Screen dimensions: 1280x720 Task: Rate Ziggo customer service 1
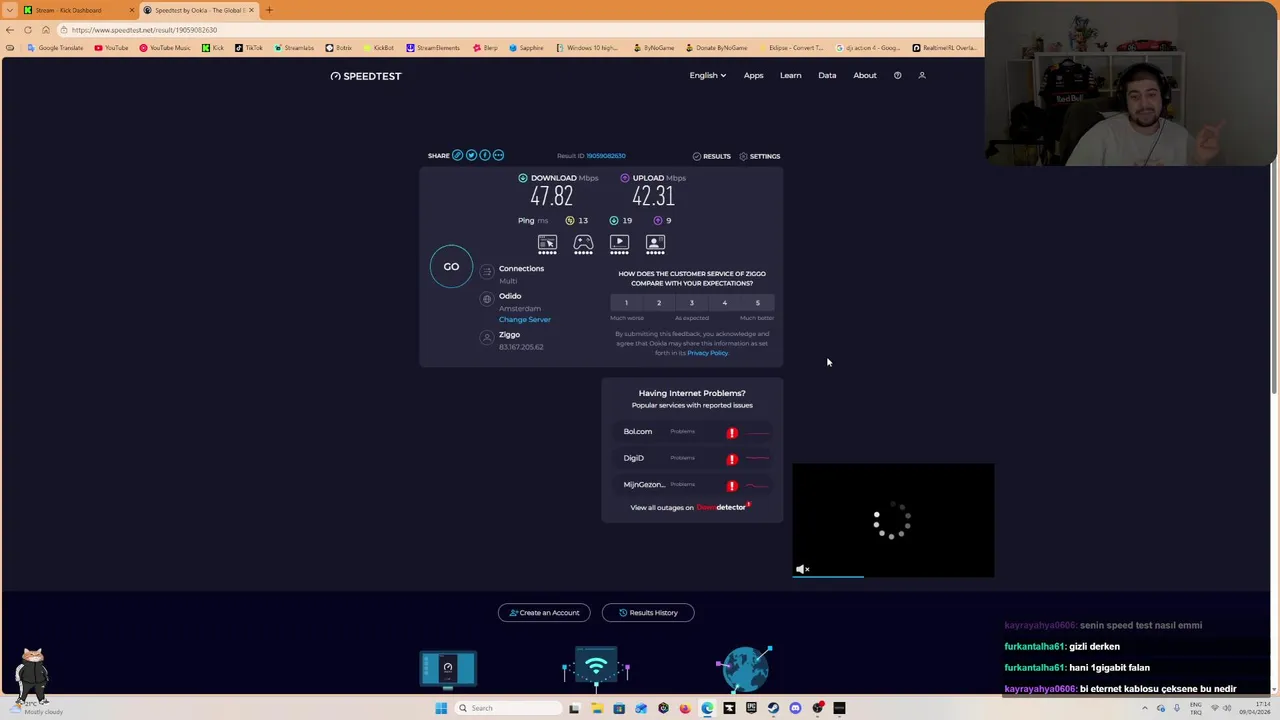626,303
